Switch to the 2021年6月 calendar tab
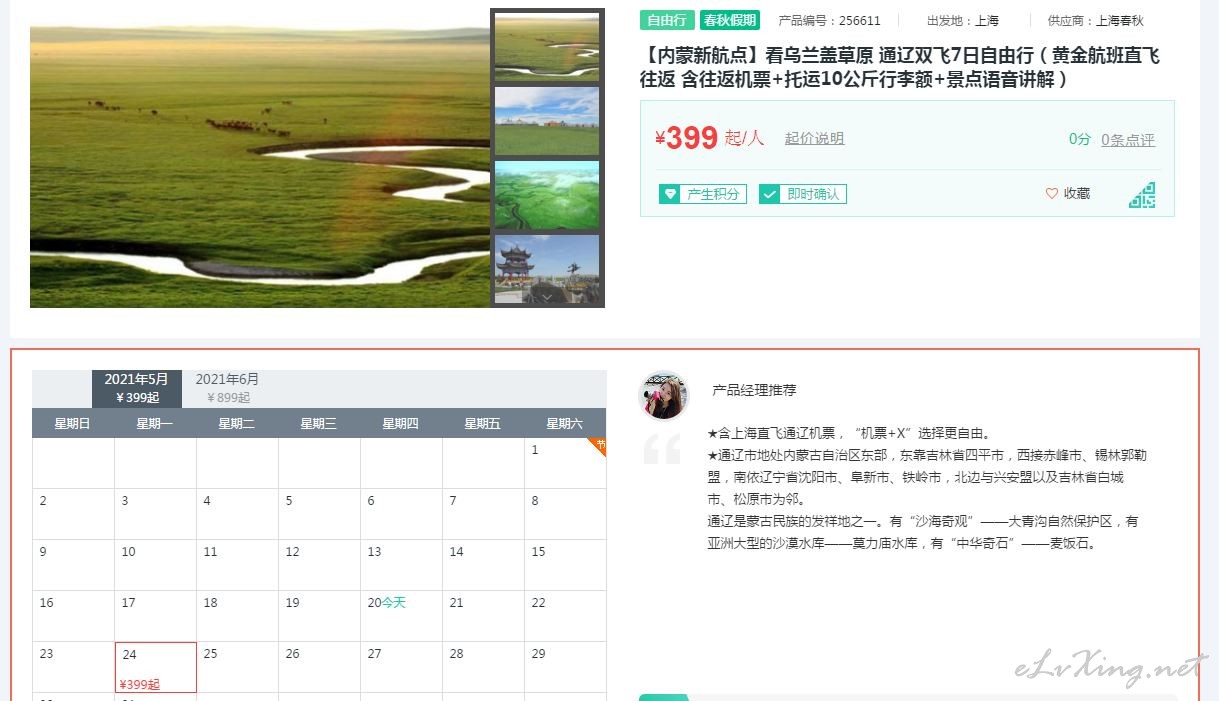 227,388
